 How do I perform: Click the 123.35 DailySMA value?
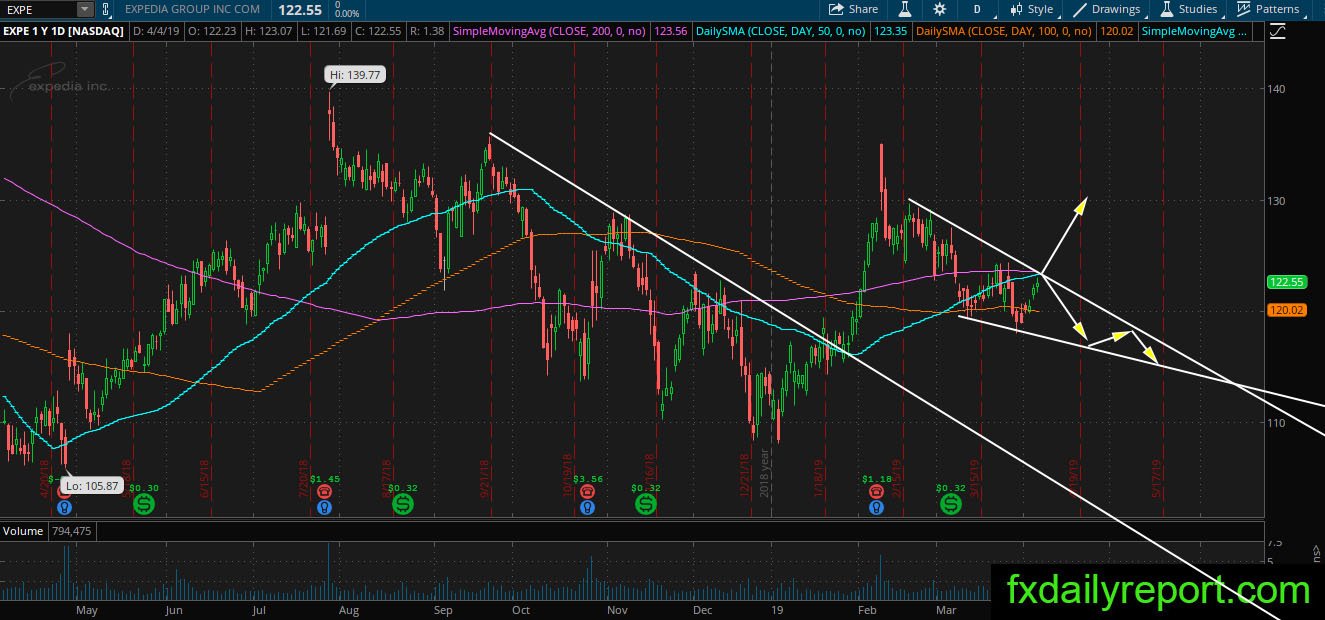tap(891, 32)
